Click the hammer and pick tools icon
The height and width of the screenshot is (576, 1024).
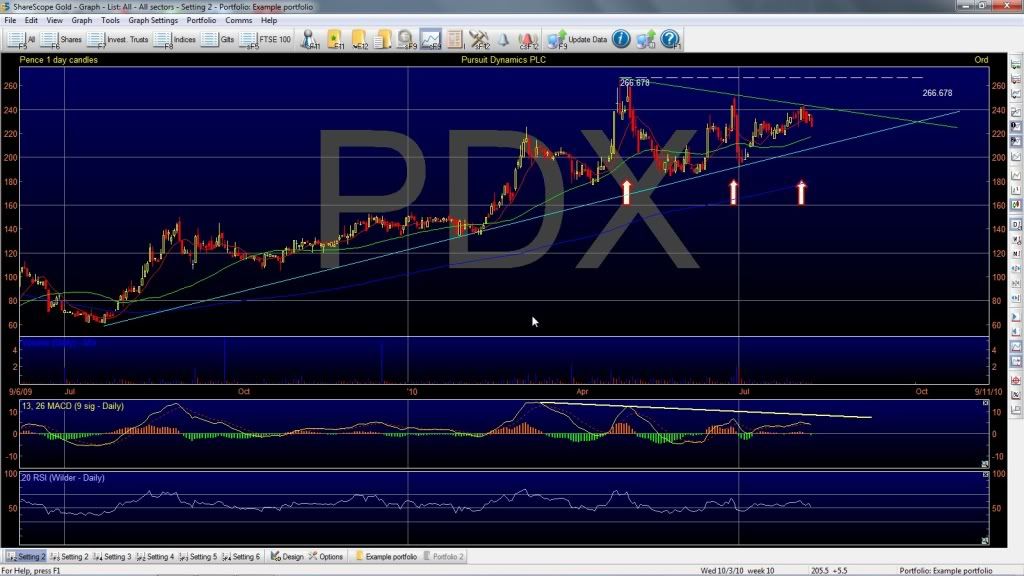[x=479, y=40]
